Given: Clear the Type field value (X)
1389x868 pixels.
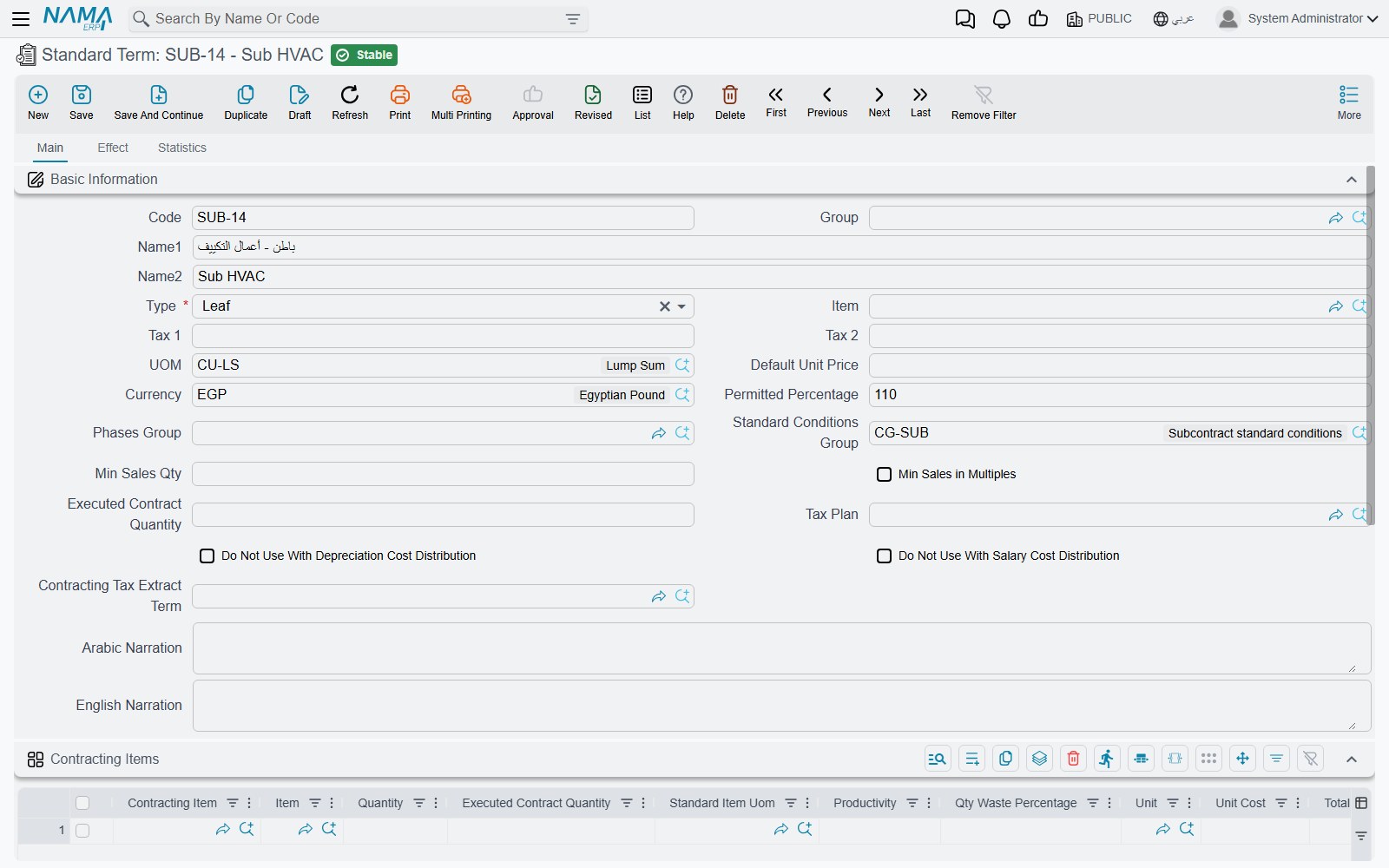Looking at the screenshot, I should [x=665, y=306].
